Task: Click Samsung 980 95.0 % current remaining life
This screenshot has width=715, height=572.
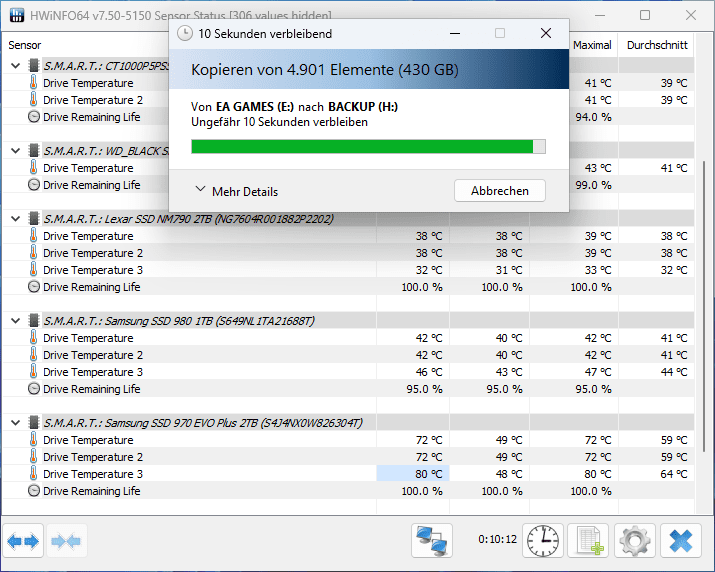Action: tap(424, 389)
